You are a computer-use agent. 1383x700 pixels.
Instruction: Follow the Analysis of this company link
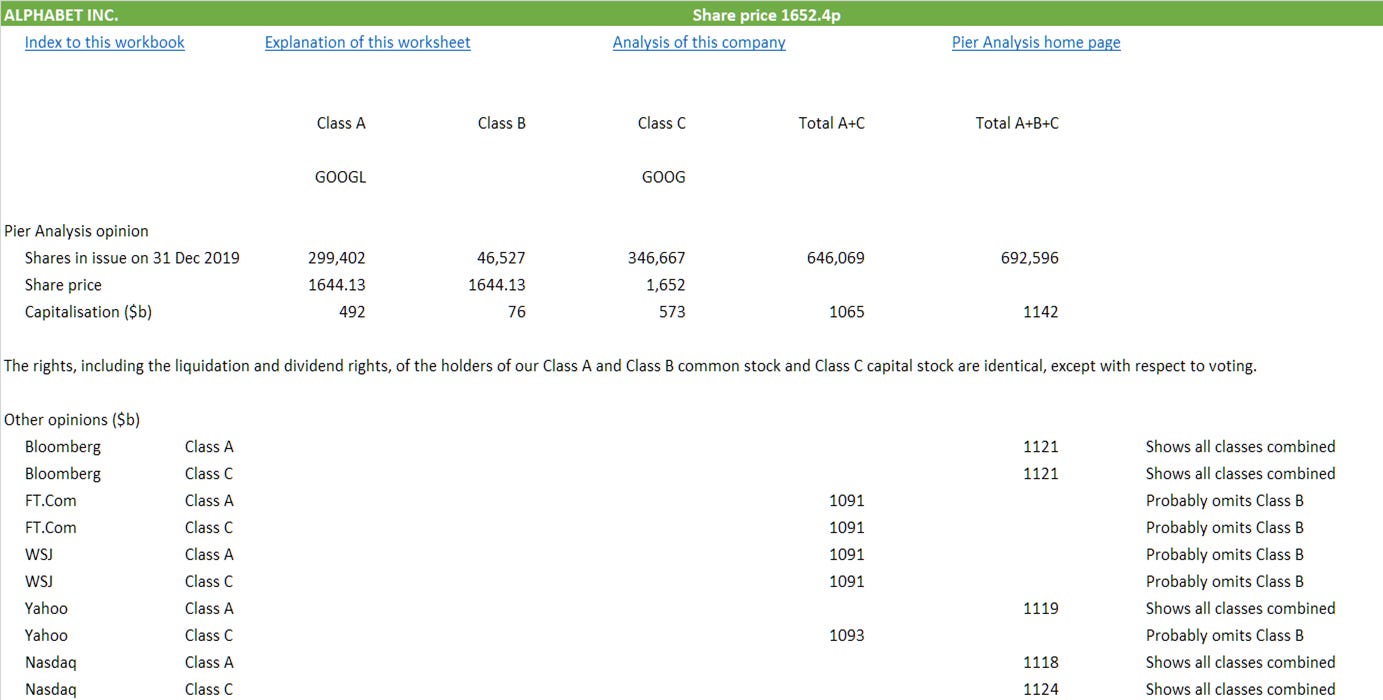tap(699, 42)
